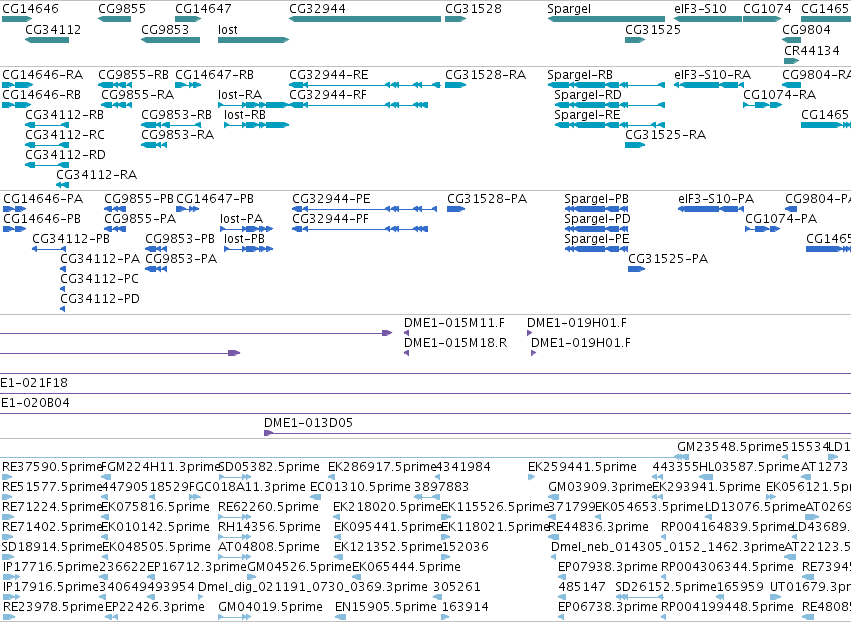Click the CG14646 gene label
The image size is (851, 622).
(30, 9)
